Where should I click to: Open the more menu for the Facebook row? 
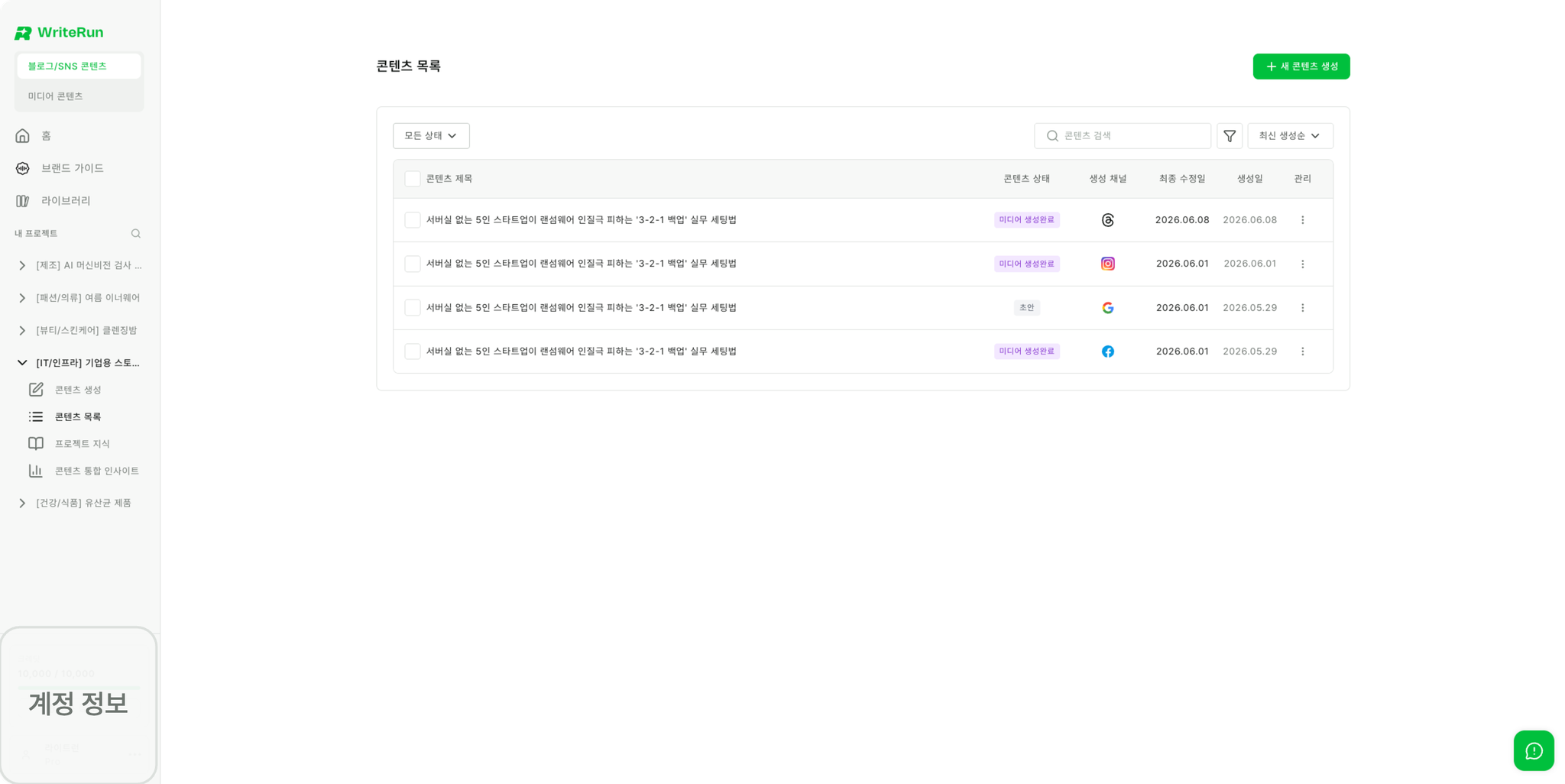pyautogui.click(x=1303, y=352)
